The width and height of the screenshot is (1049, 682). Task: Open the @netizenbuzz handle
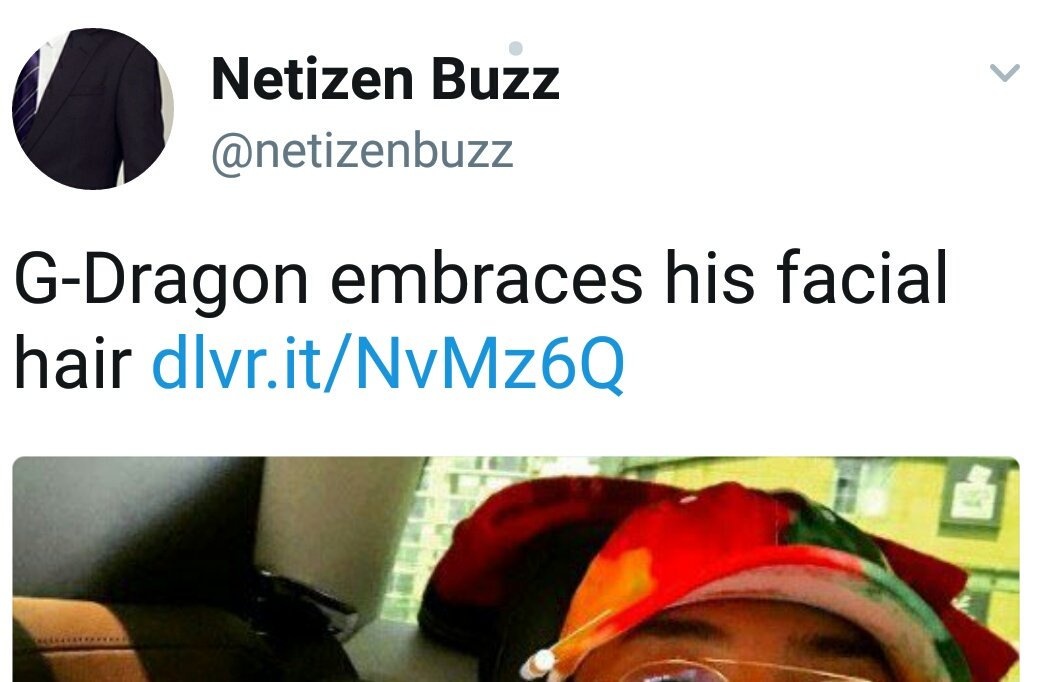coord(362,152)
